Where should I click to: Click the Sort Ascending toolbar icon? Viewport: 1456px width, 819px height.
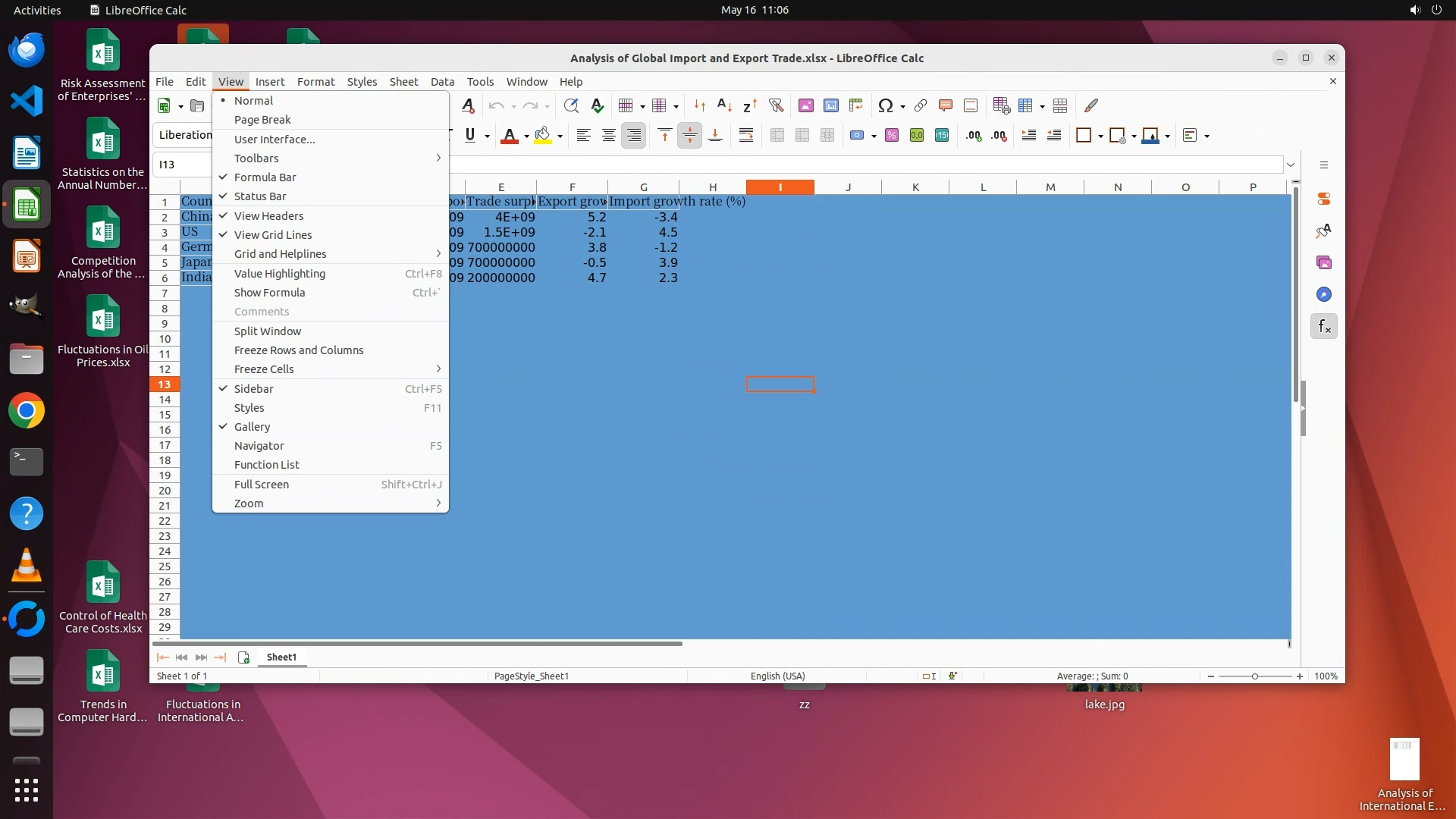coord(724,105)
